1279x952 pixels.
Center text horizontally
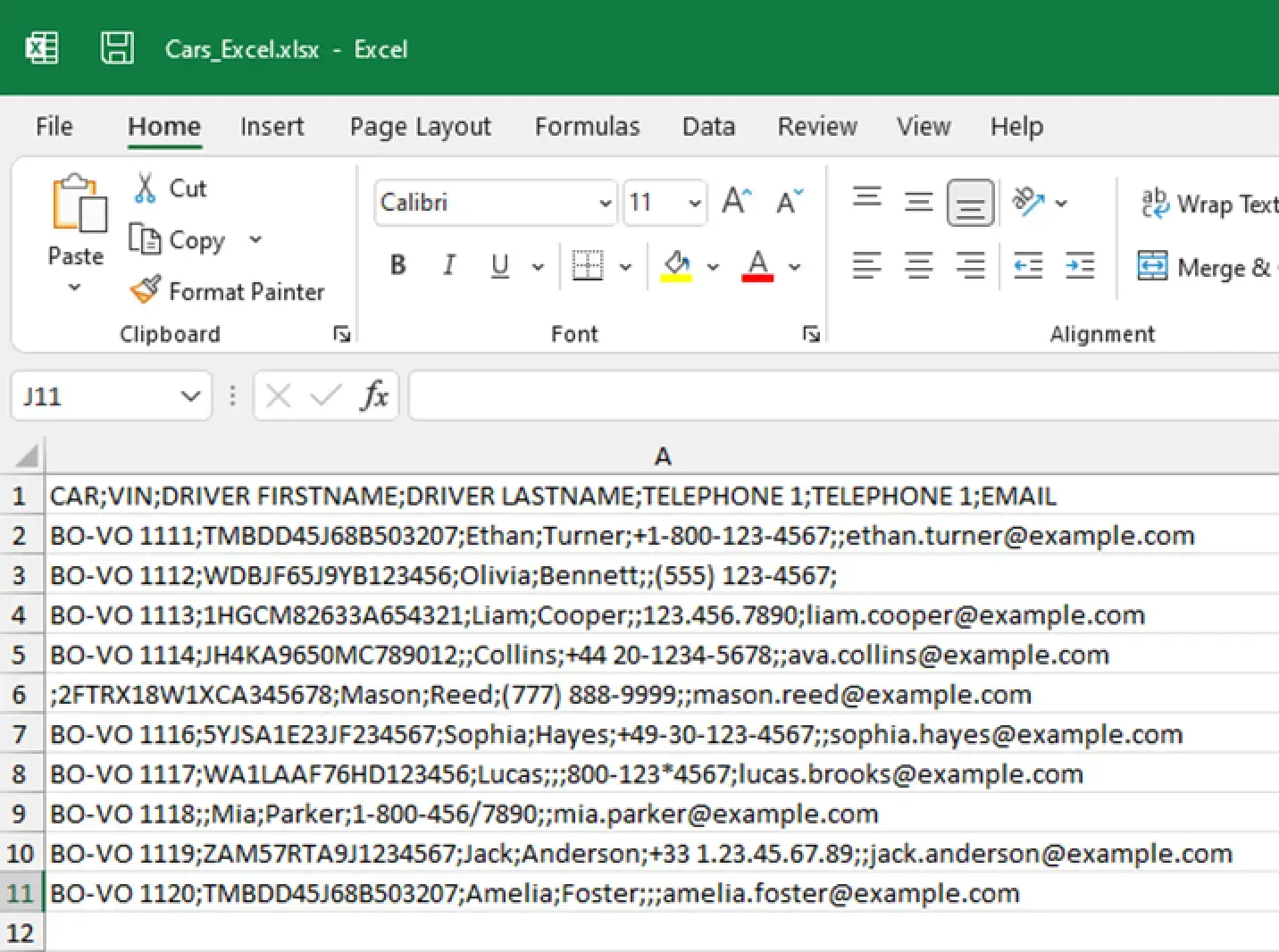[x=918, y=265]
